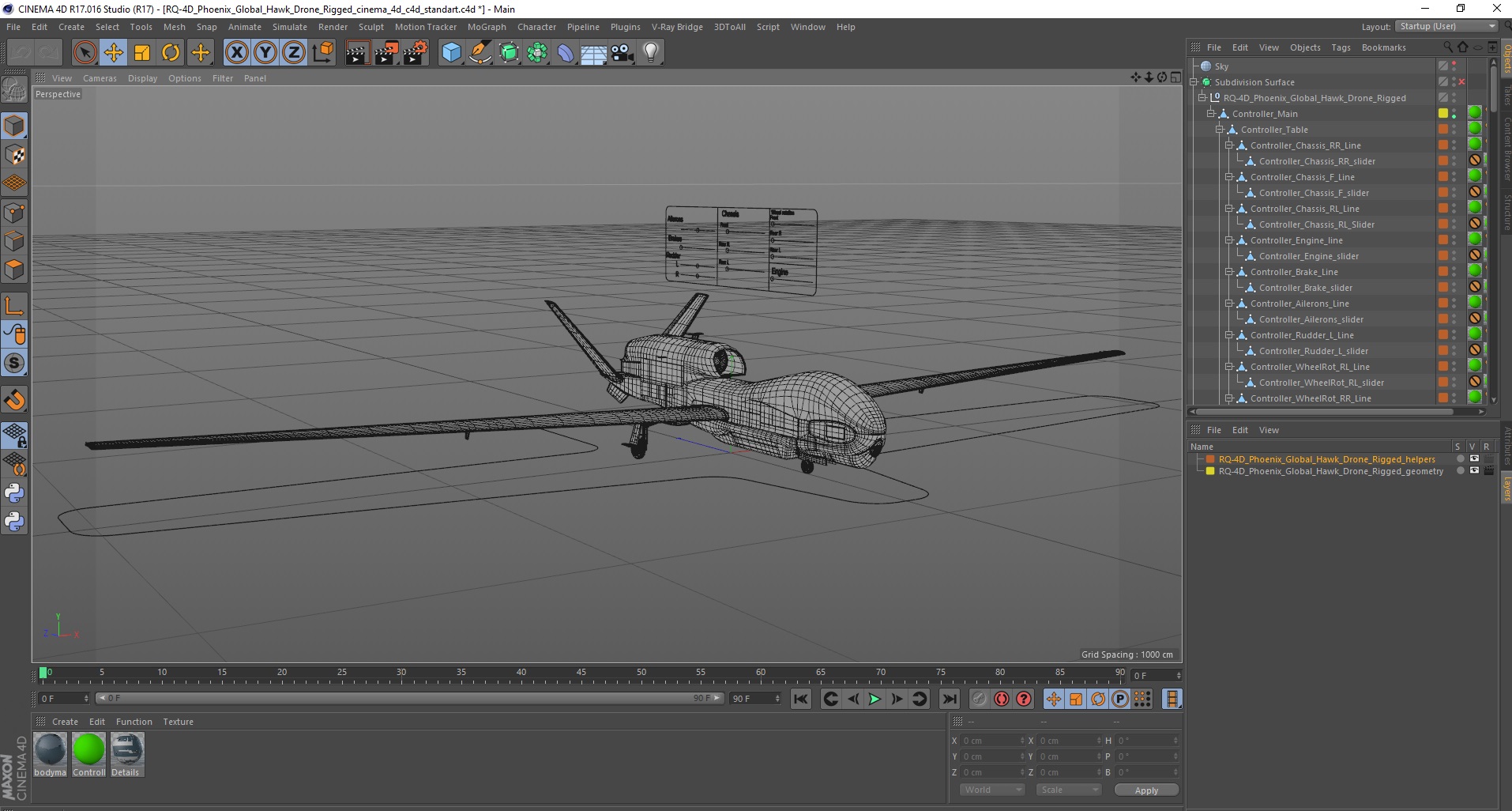The image size is (1512, 811).
Task: Click Object Manager search magnifier icon
Action: tap(1448, 47)
